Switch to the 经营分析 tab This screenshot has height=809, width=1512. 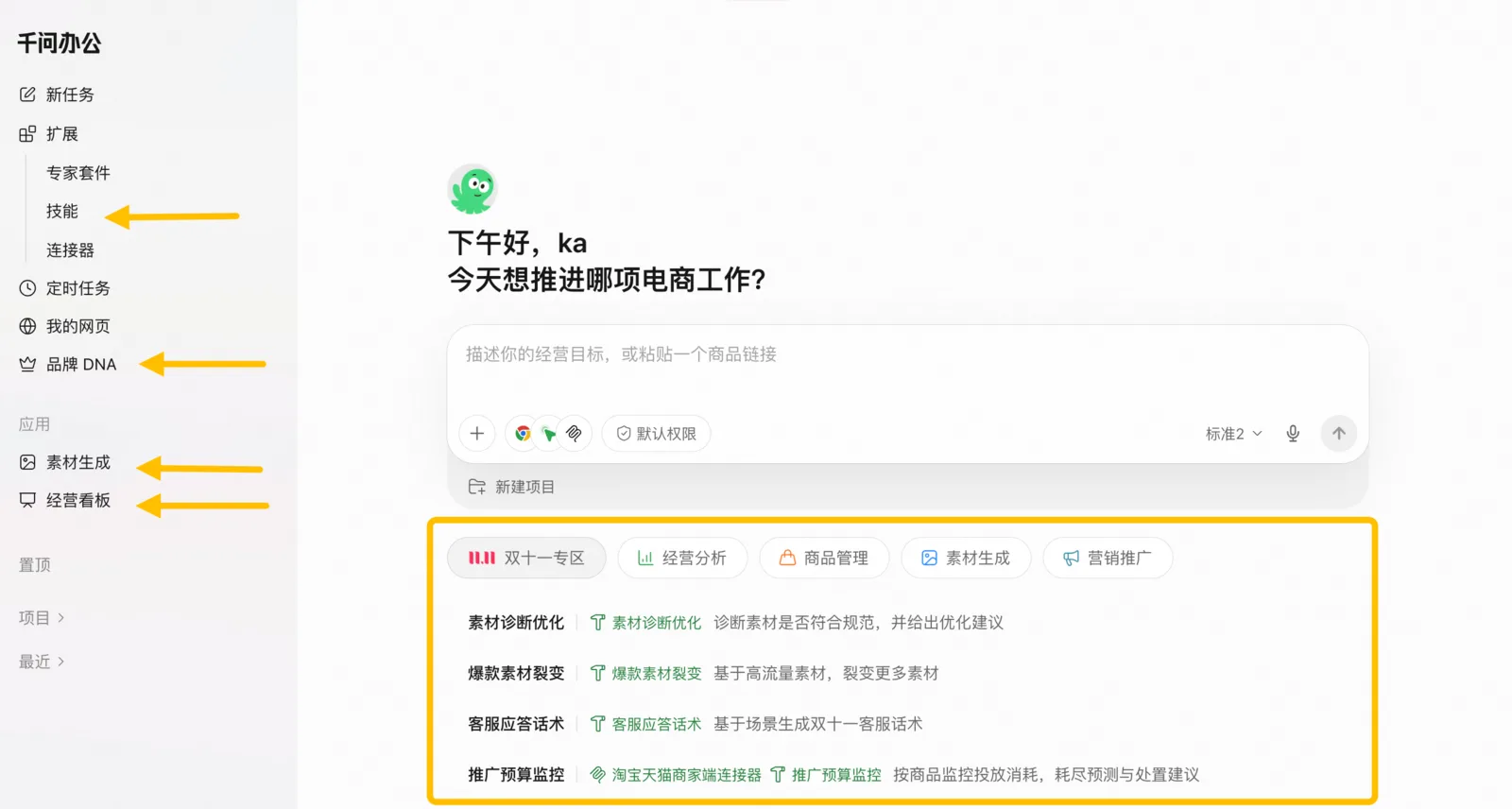coord(682,558)
